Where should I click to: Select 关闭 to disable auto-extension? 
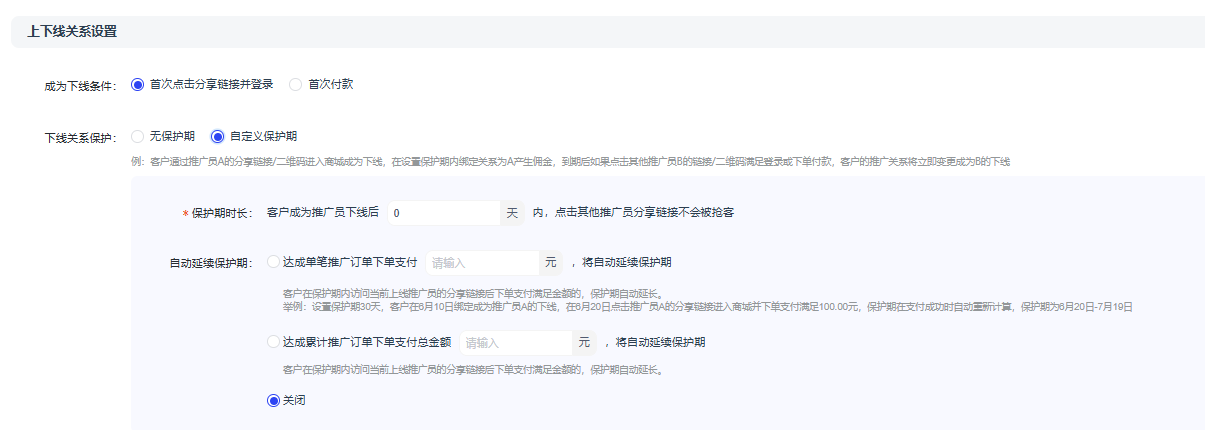click(x=274, y=400)
